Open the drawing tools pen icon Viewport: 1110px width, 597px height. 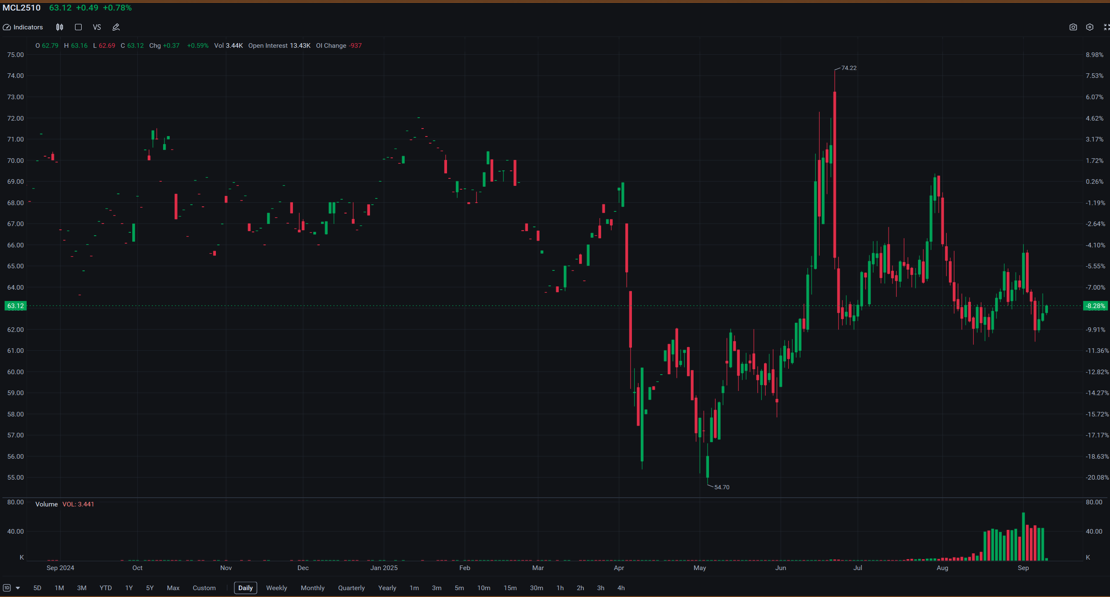click(115, 27)
